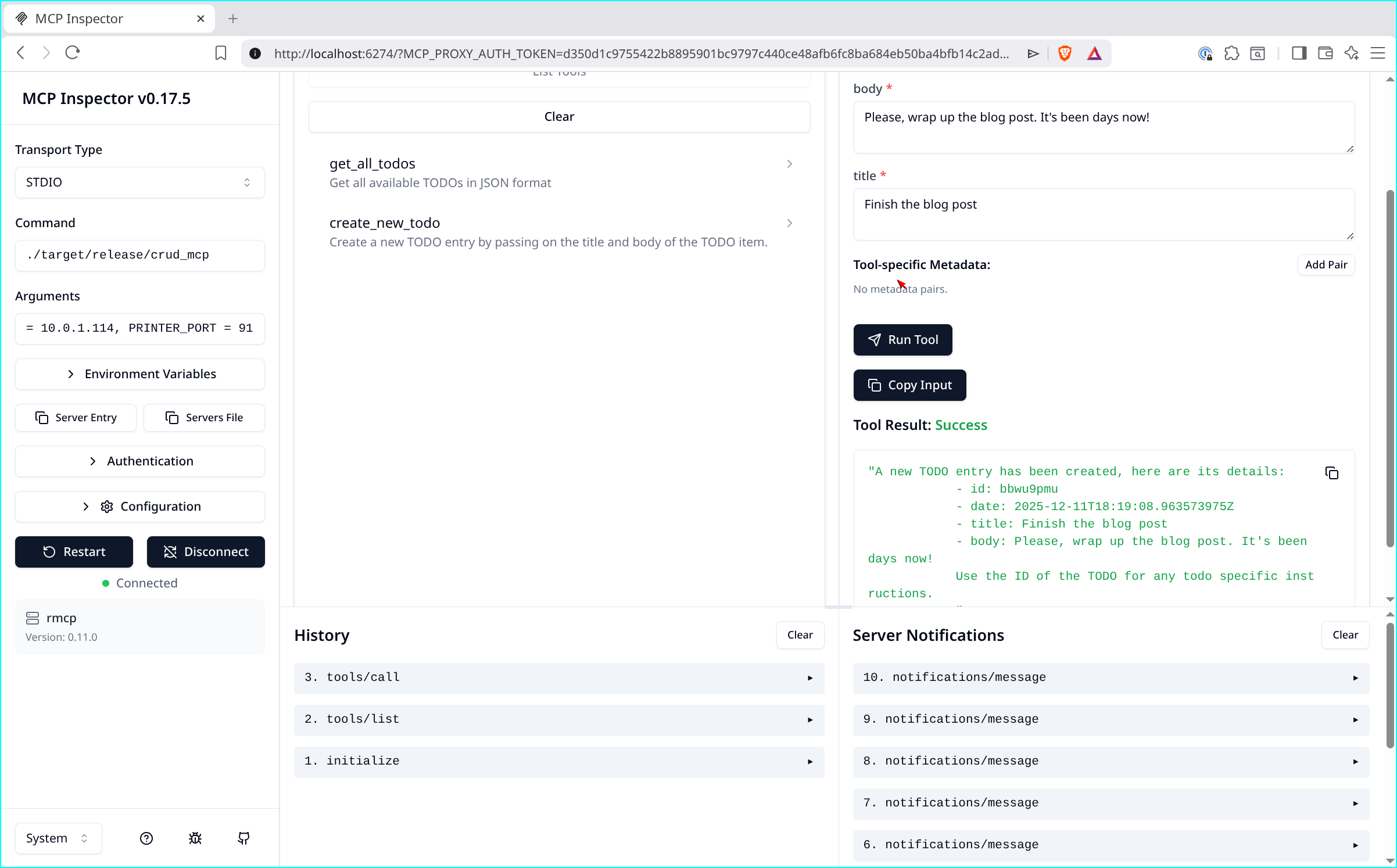Open a new browser tab
Screen dimensions: 1397x868
pyautogui.click(x=233, y=18)
